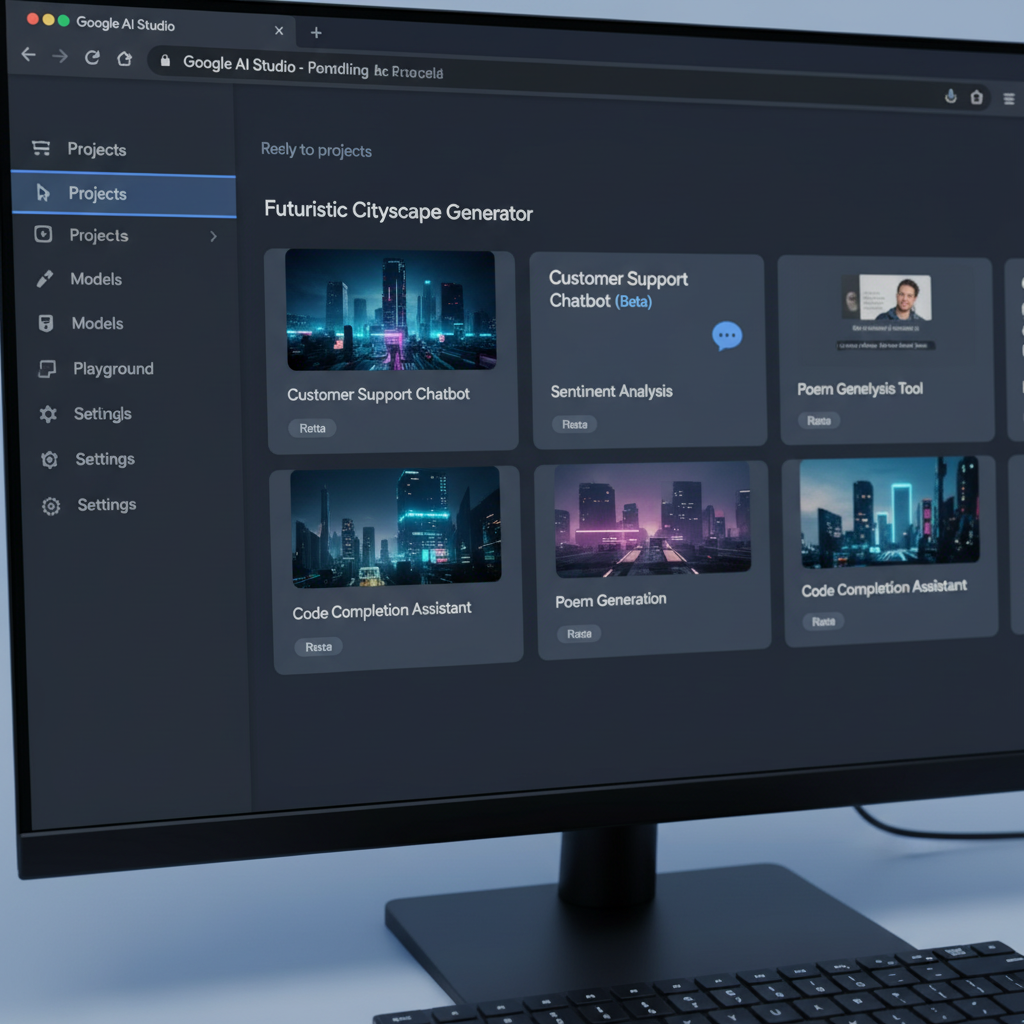Open the Poem Genelysis Tool project
The image size is (1024, 1024).
point(859,389)
